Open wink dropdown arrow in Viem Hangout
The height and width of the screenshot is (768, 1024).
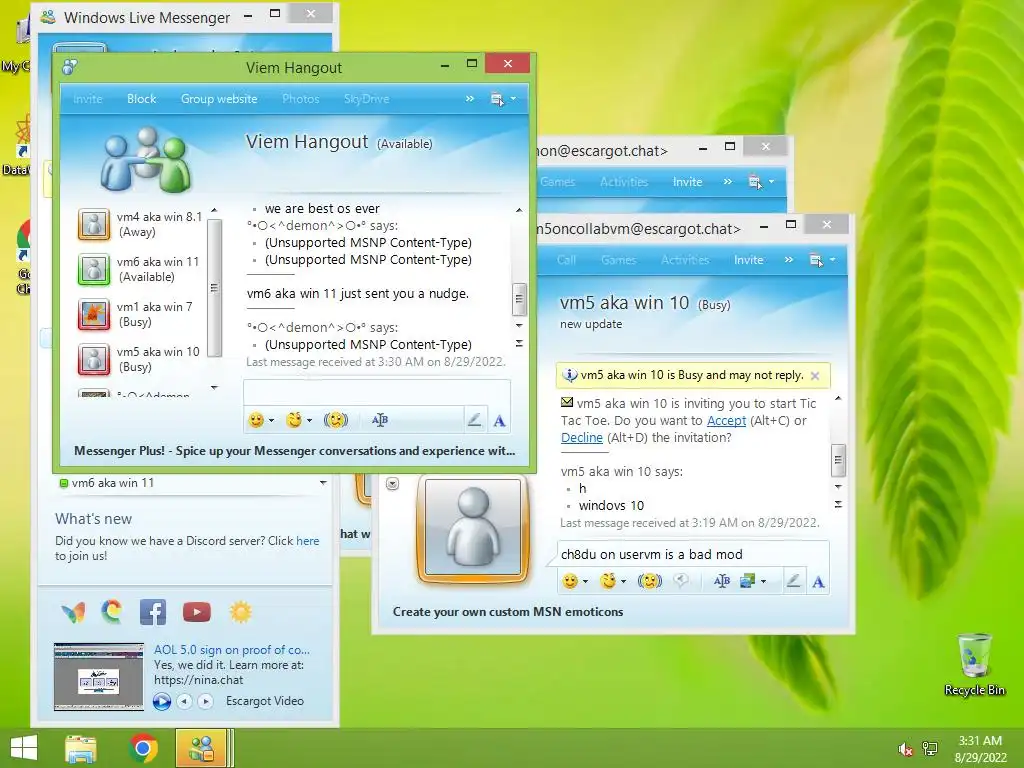tap(310, 421)
